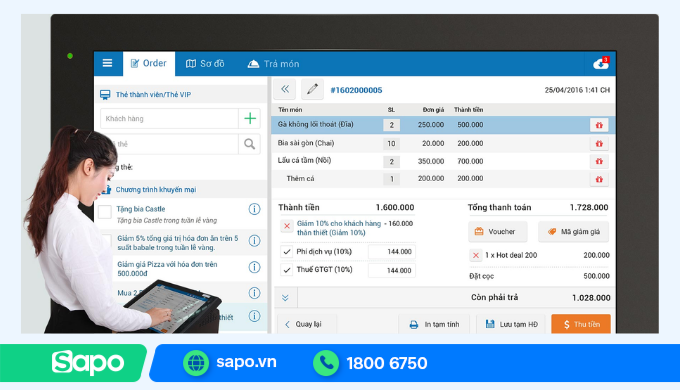Select the Lẩu cá tầm (Nồi) row
Viewport: 680px width, 390px height.
[x=443, y=161]
